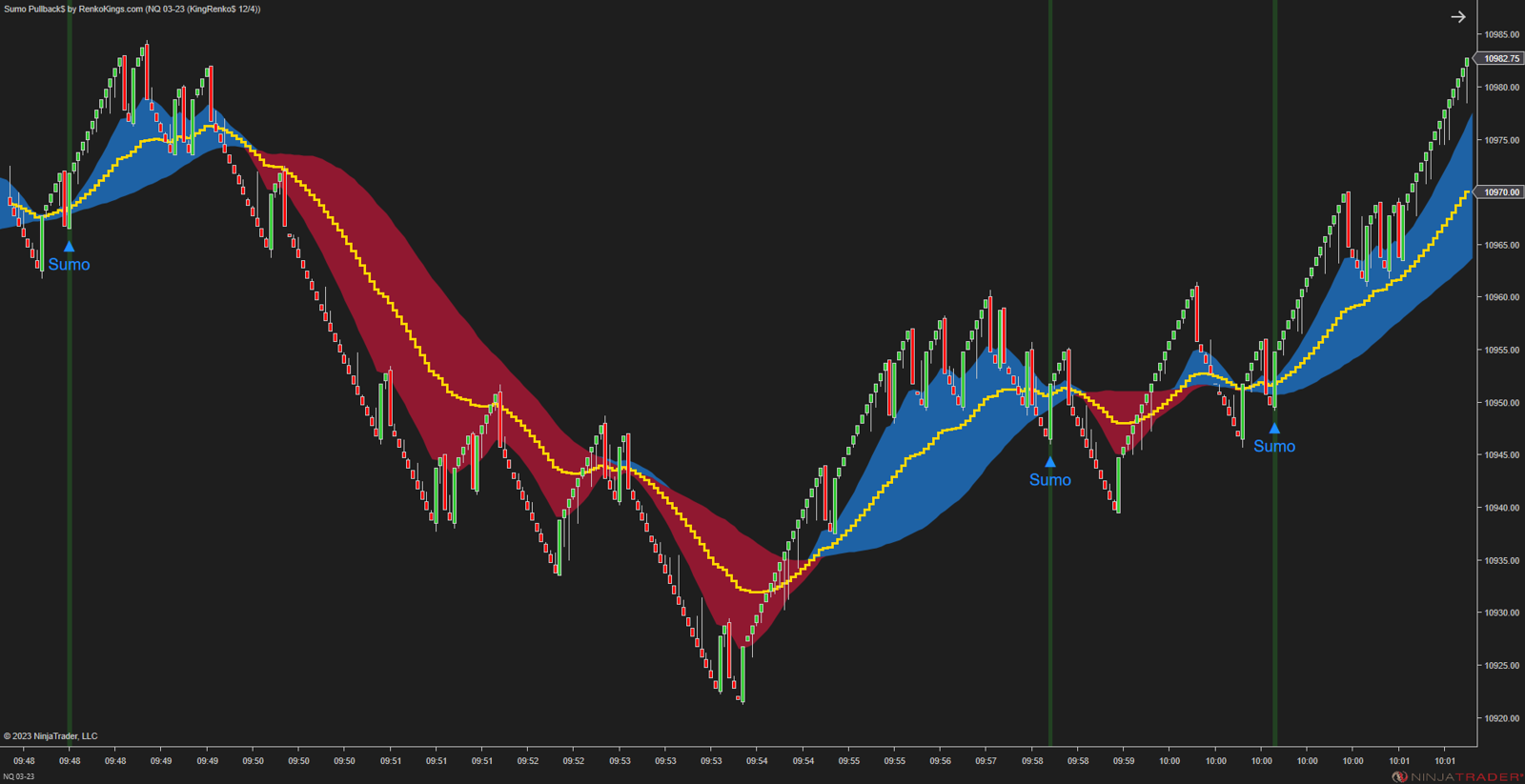1525x784 pixels.
Task: Select the 09:57 time axis label
Action: pyautogui.click(x=986, y=761)
